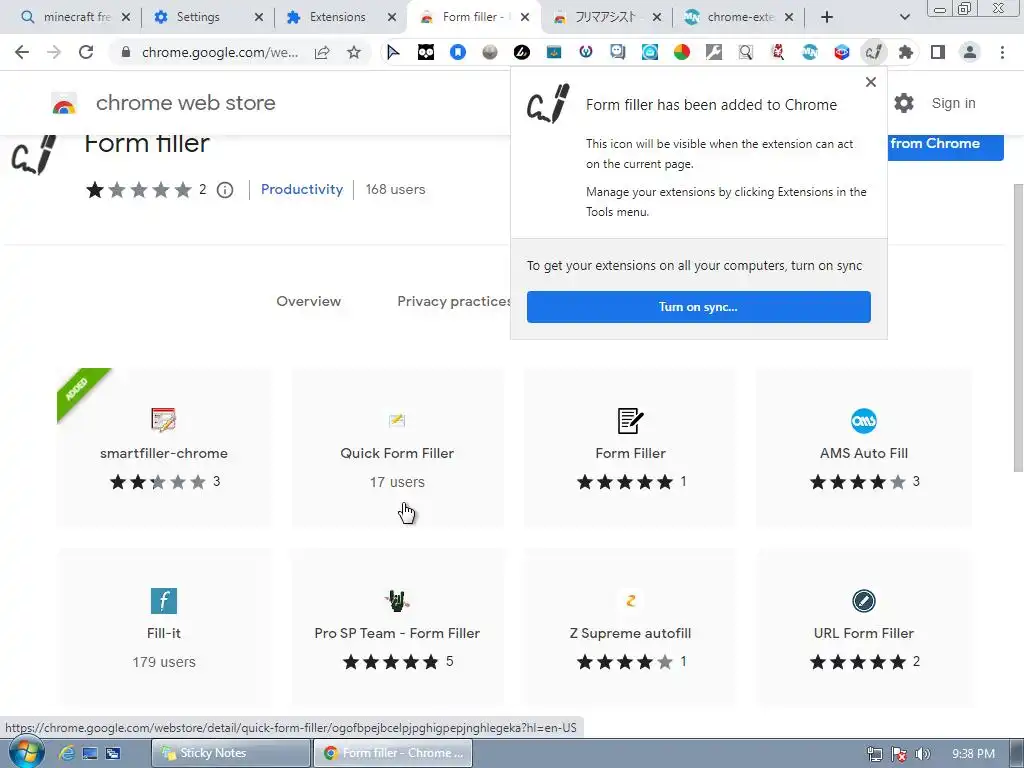Image resolution: width=1024 pixels, height=768 pixels.
Task: Click the volume speaker tray icon
Action: point(922,754)
